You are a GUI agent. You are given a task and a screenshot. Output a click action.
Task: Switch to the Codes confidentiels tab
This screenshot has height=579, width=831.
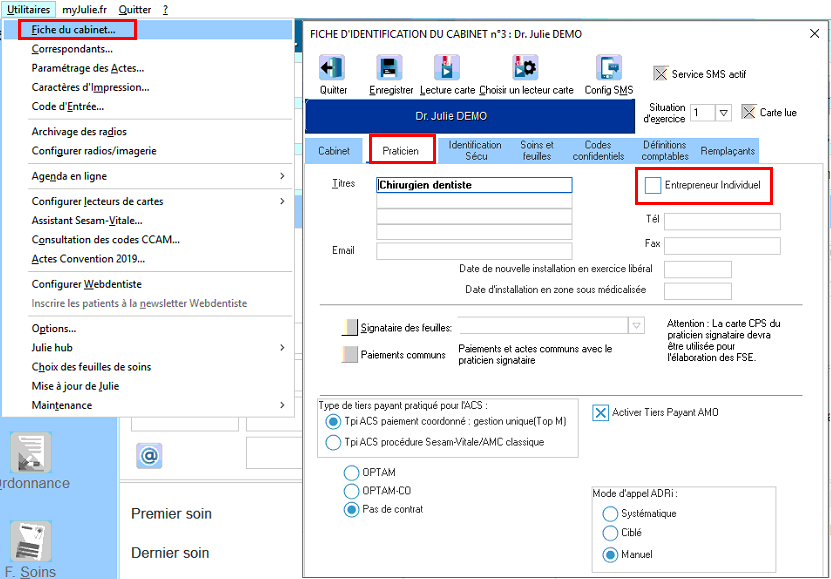(x=598, y=150)
